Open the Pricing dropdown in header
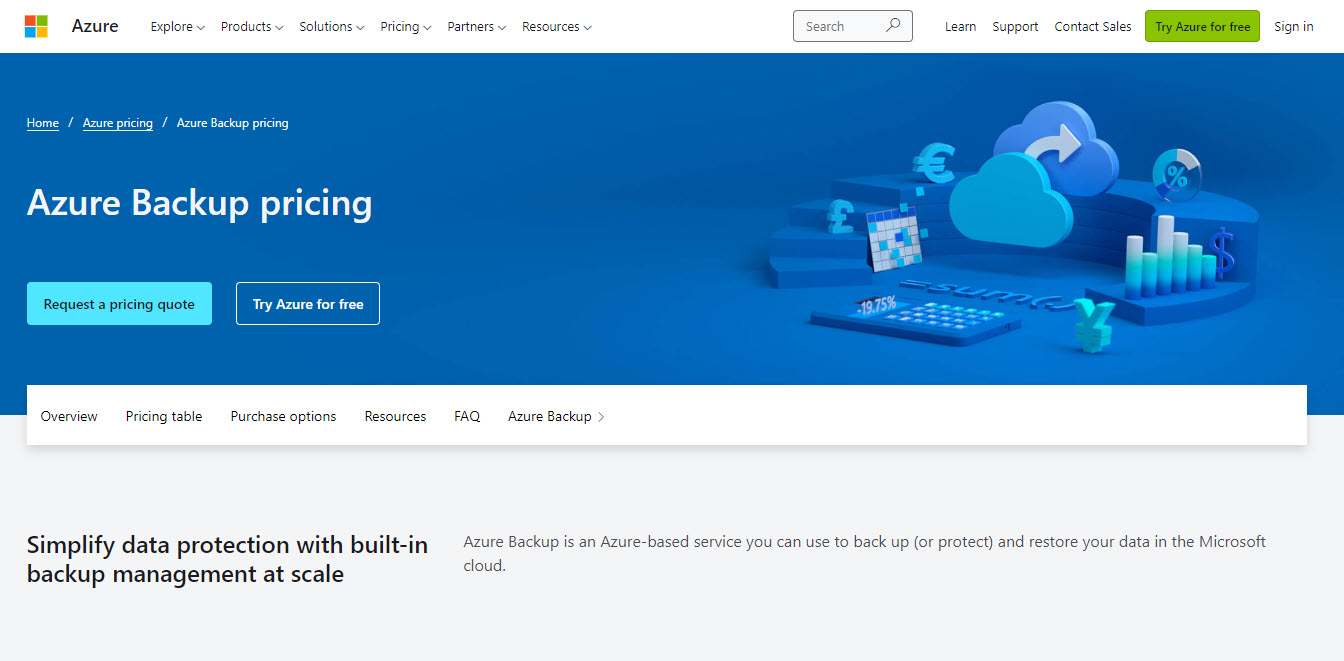 coord(405,27)
